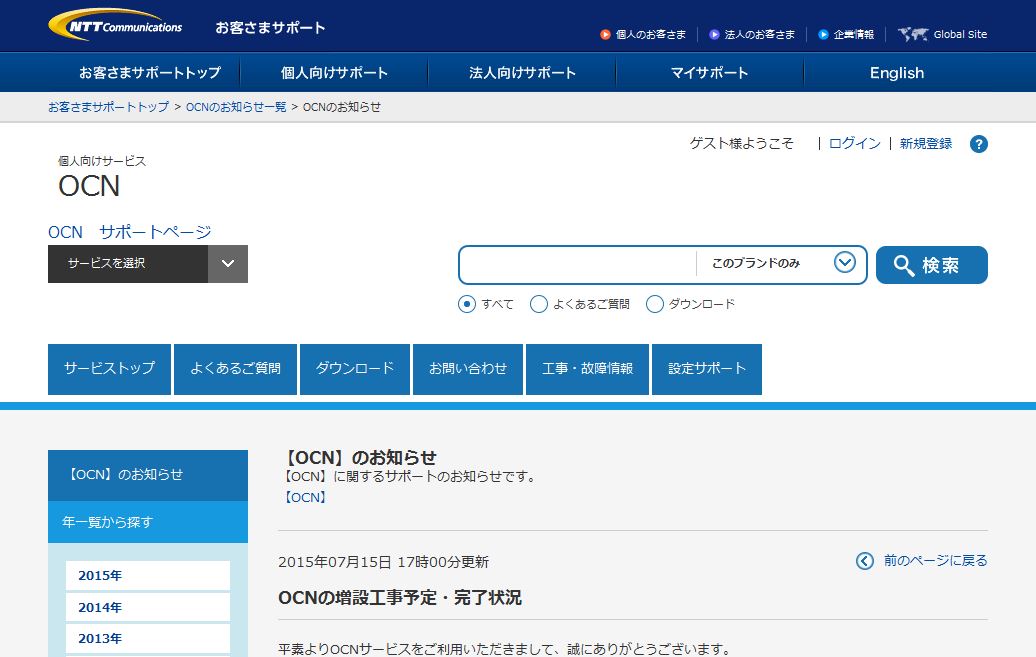Click the 【OCN】 tag link below description
This screenshot has height=657, width=1036.
[x=305, y=497]
